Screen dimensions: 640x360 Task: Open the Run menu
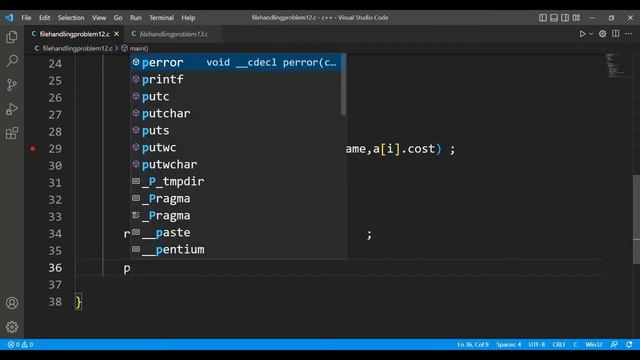pyautogui.click(x=136, y=18)
